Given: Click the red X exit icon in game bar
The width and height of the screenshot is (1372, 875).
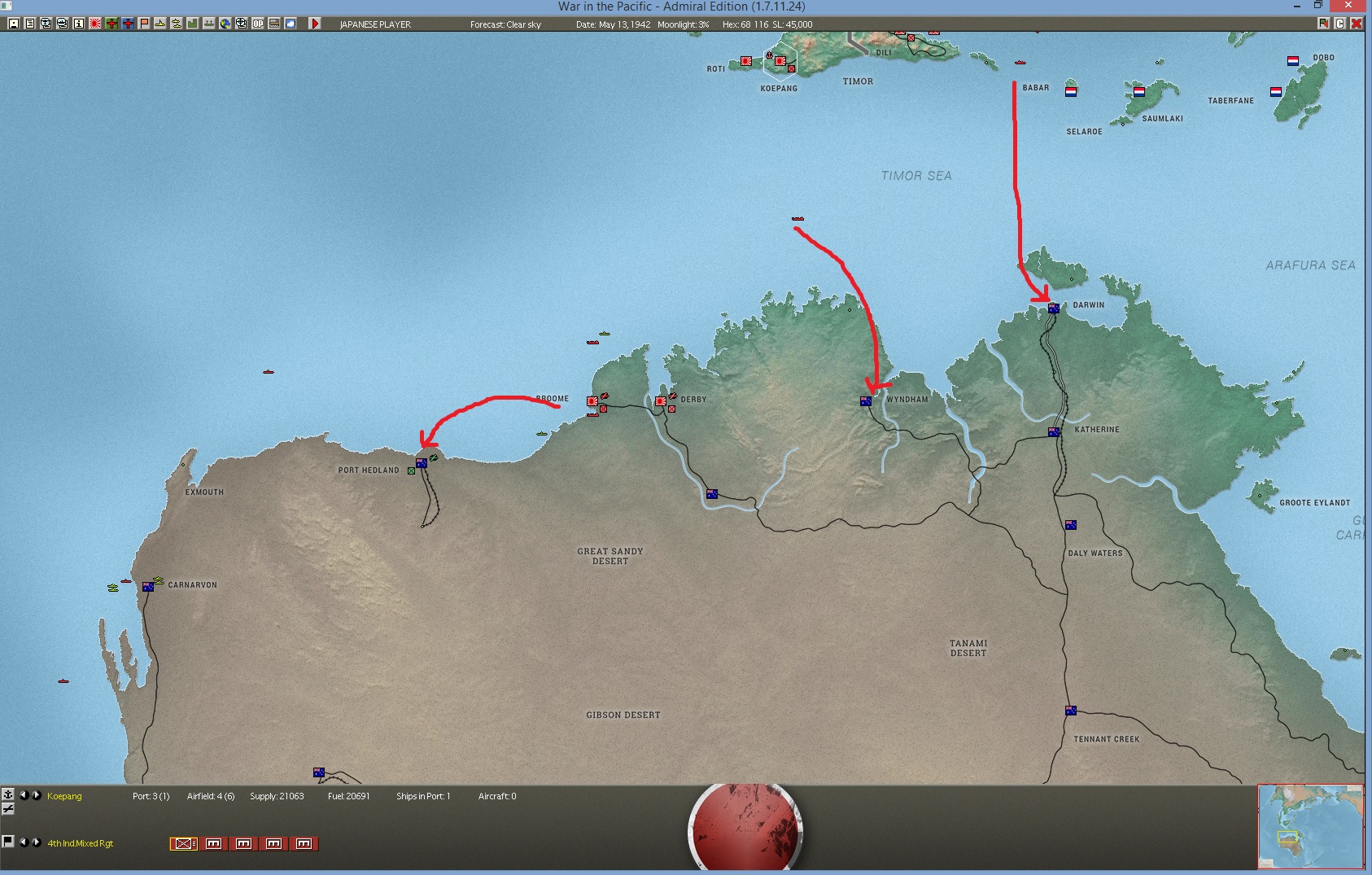Looking at the screenshot, I should coord(1357,24).
